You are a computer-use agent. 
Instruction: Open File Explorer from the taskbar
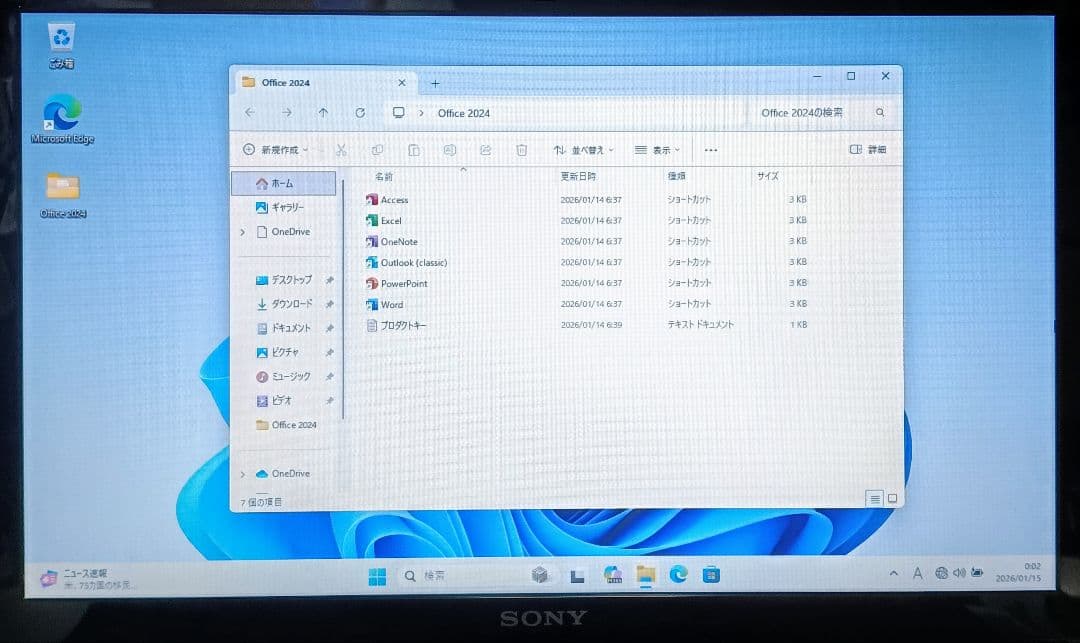(645, 574)
